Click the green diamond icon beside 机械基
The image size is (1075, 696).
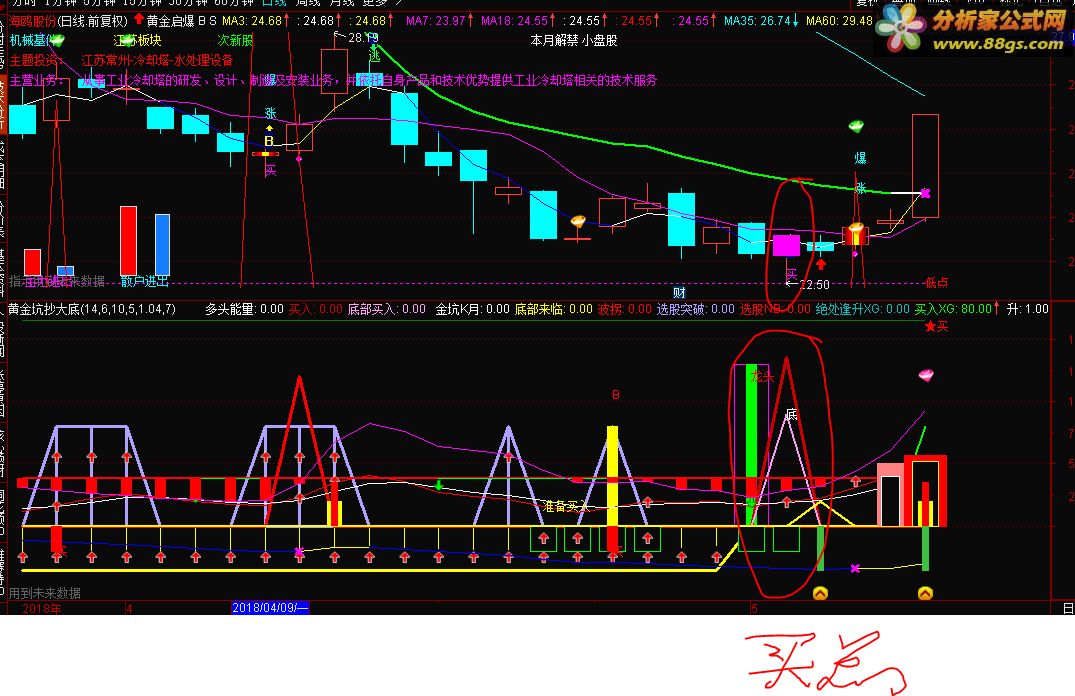pos(58,41)
